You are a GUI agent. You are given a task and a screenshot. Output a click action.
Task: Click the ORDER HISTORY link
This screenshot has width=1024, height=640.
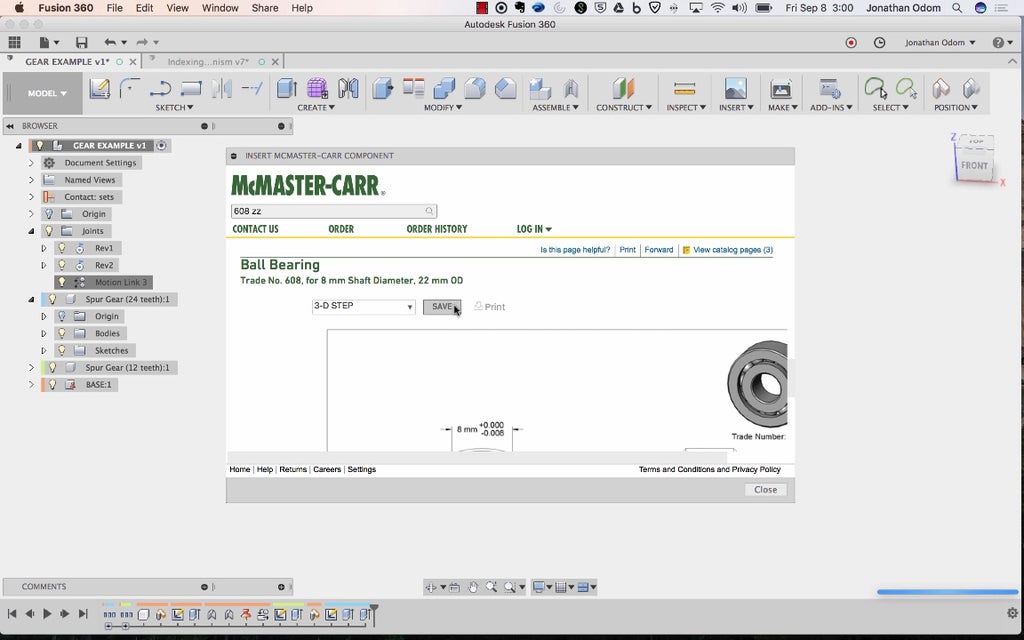click(437, 229)
